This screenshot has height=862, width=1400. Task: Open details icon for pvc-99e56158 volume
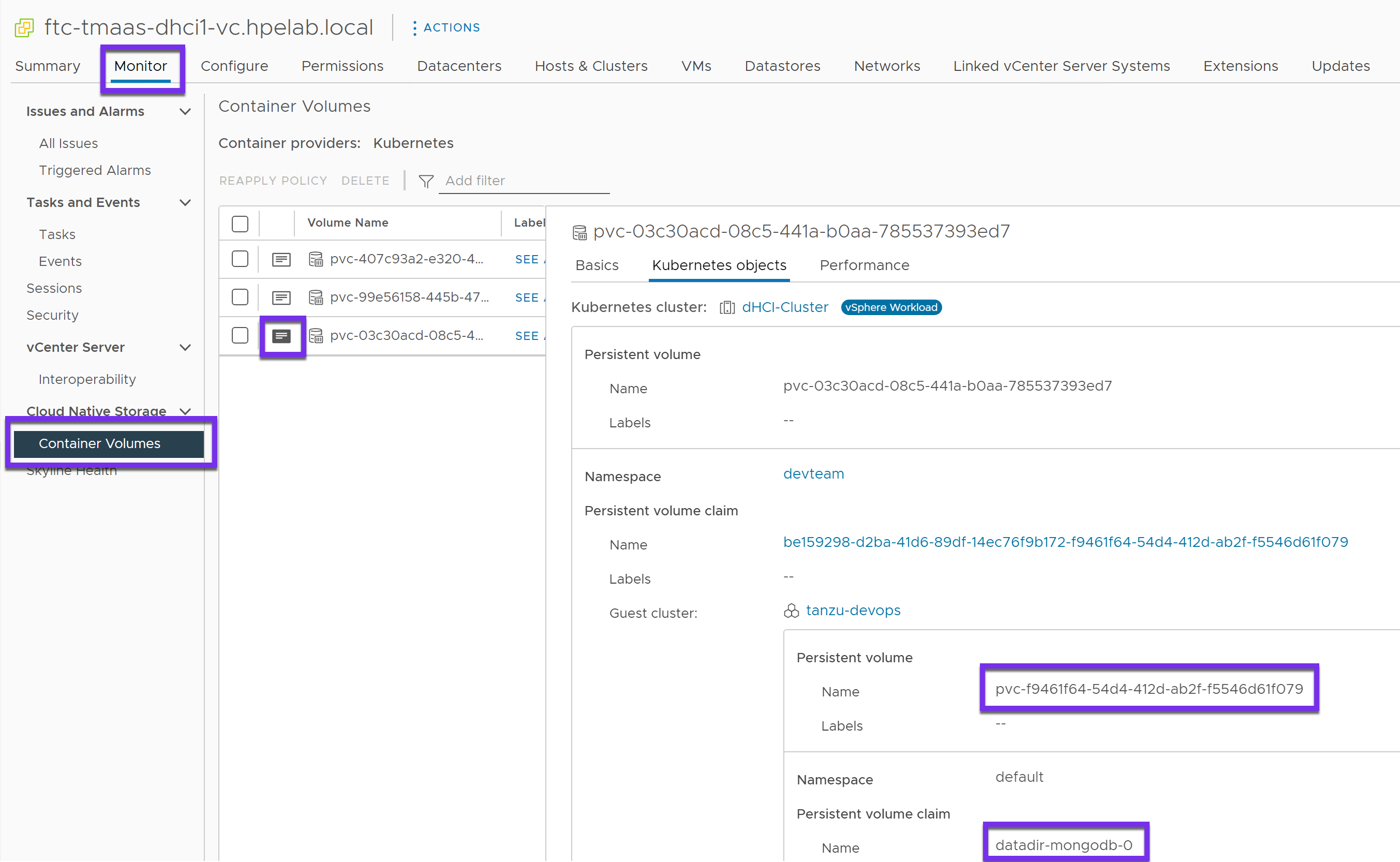pos(281,298)
